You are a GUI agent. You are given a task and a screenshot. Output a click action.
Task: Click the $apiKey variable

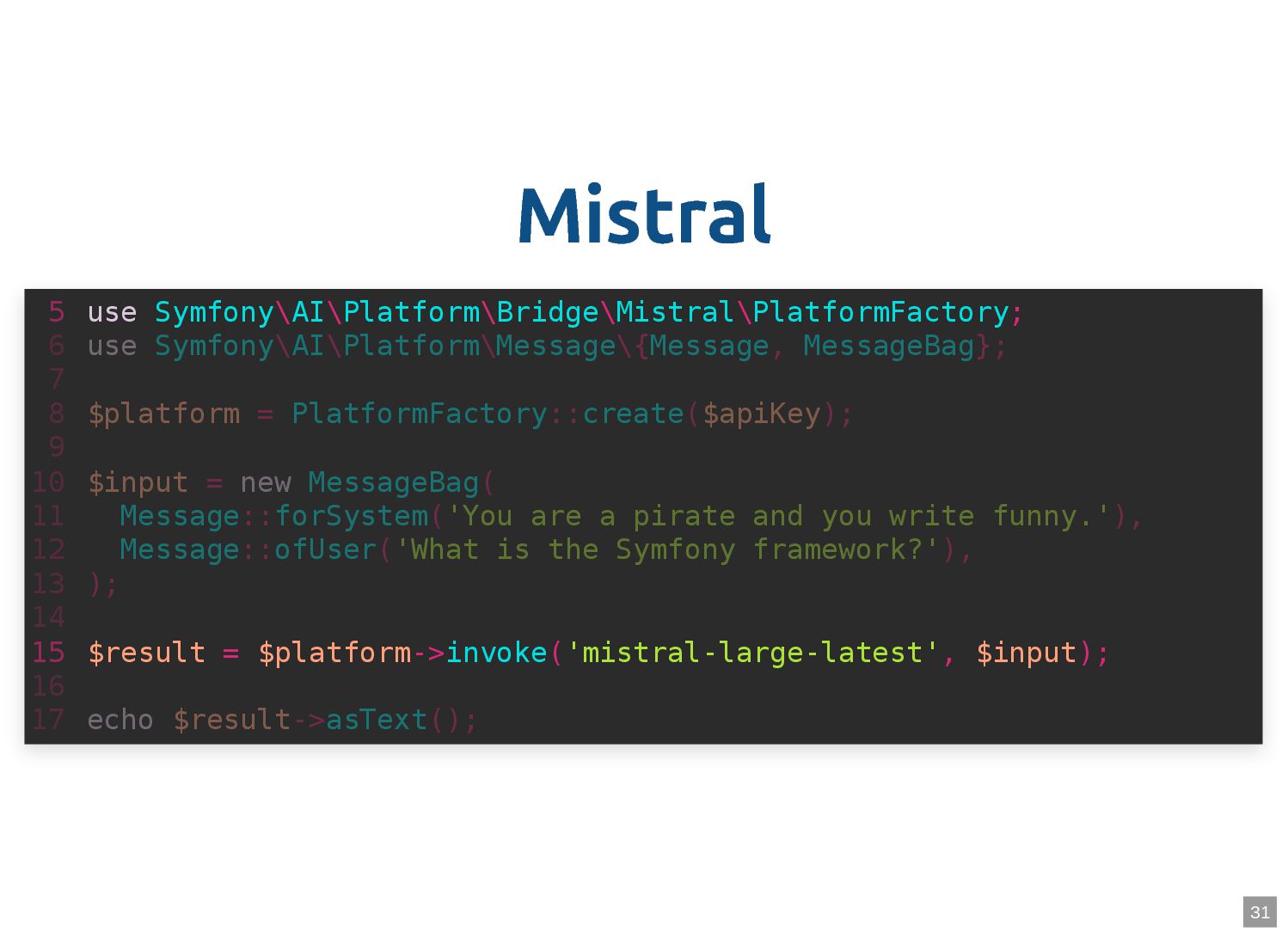point(761,414)
